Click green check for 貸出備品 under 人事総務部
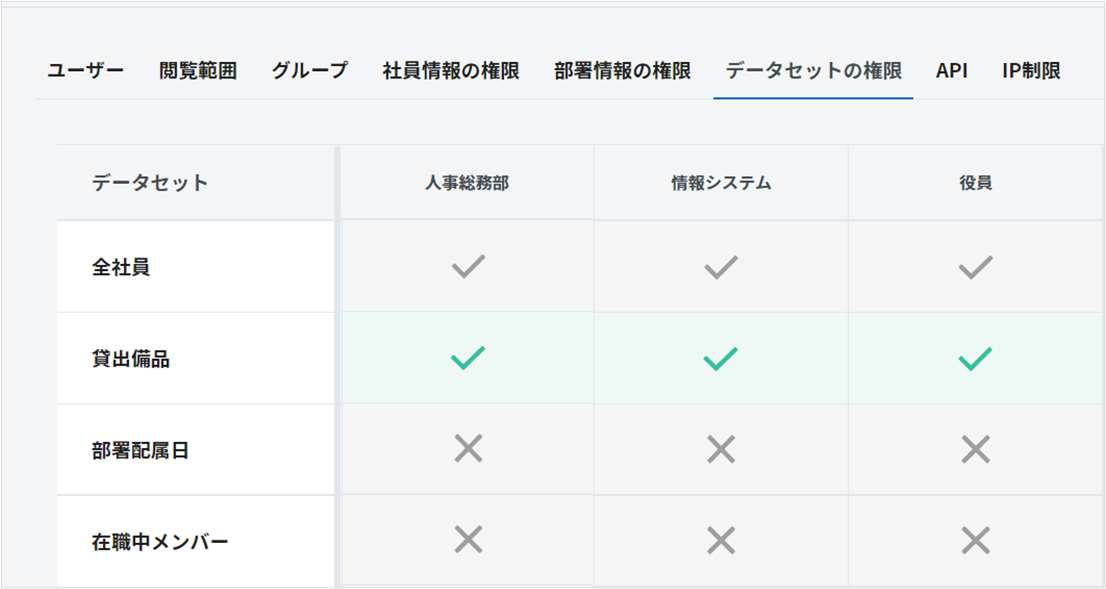1106x589 pixels. tap(468, 359)
